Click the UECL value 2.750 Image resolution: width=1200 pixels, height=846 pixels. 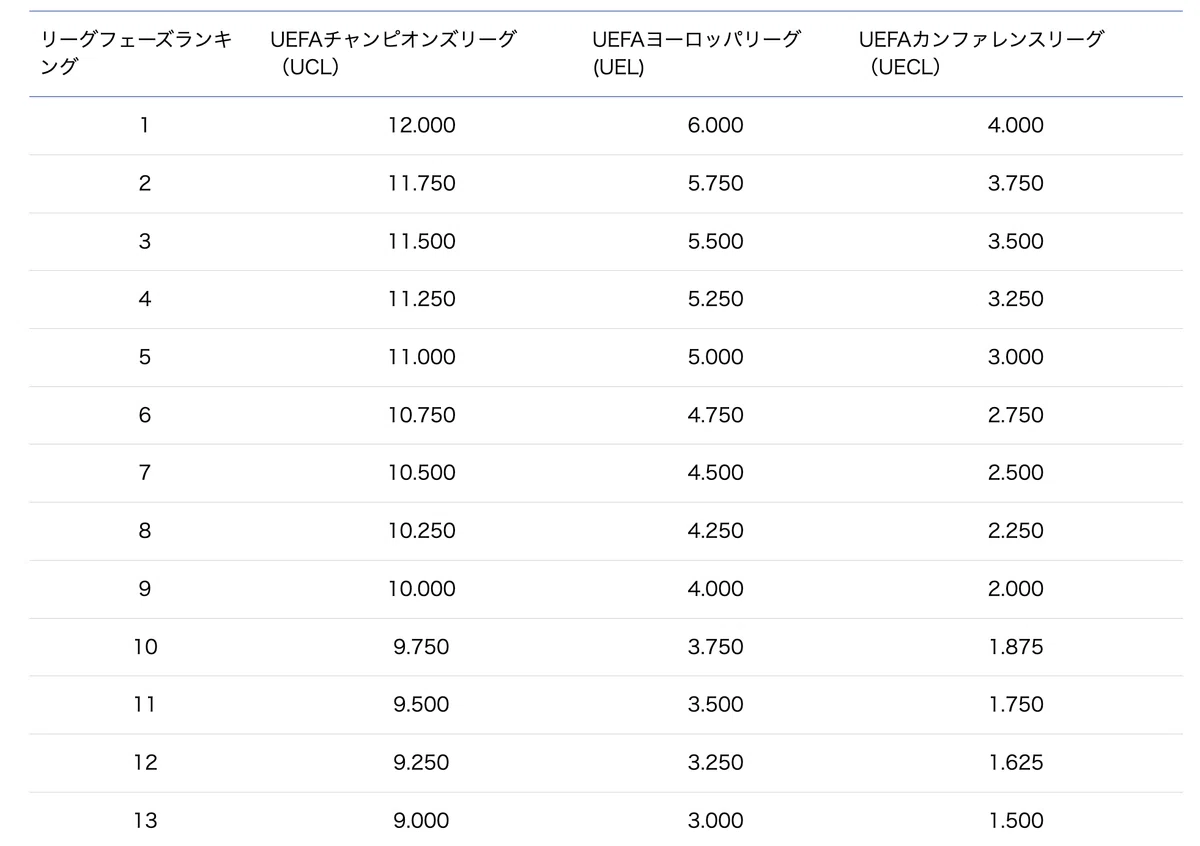[x=1016, y=416]
